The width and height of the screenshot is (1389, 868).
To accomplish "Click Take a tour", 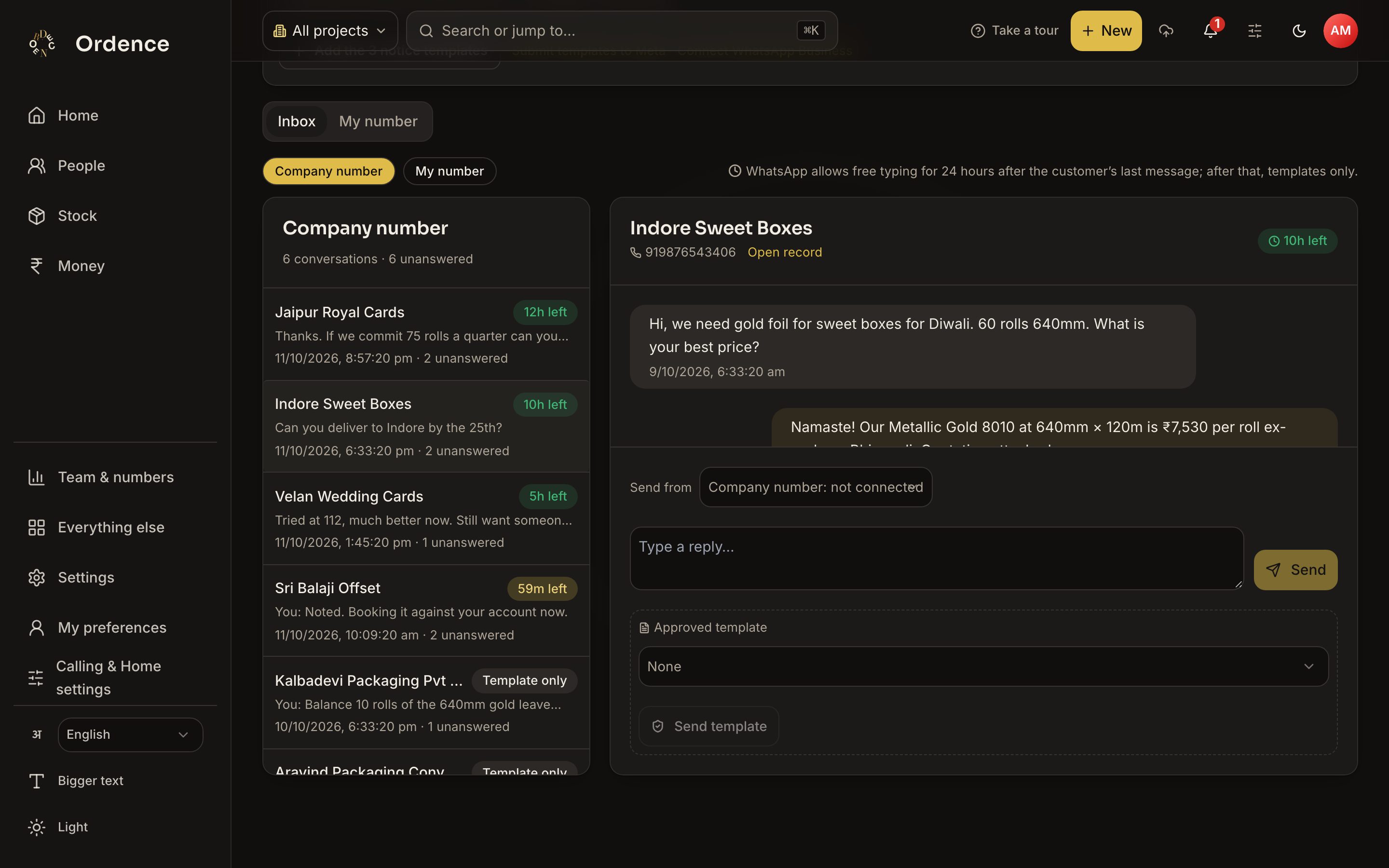I will [x=1014, y=30].
